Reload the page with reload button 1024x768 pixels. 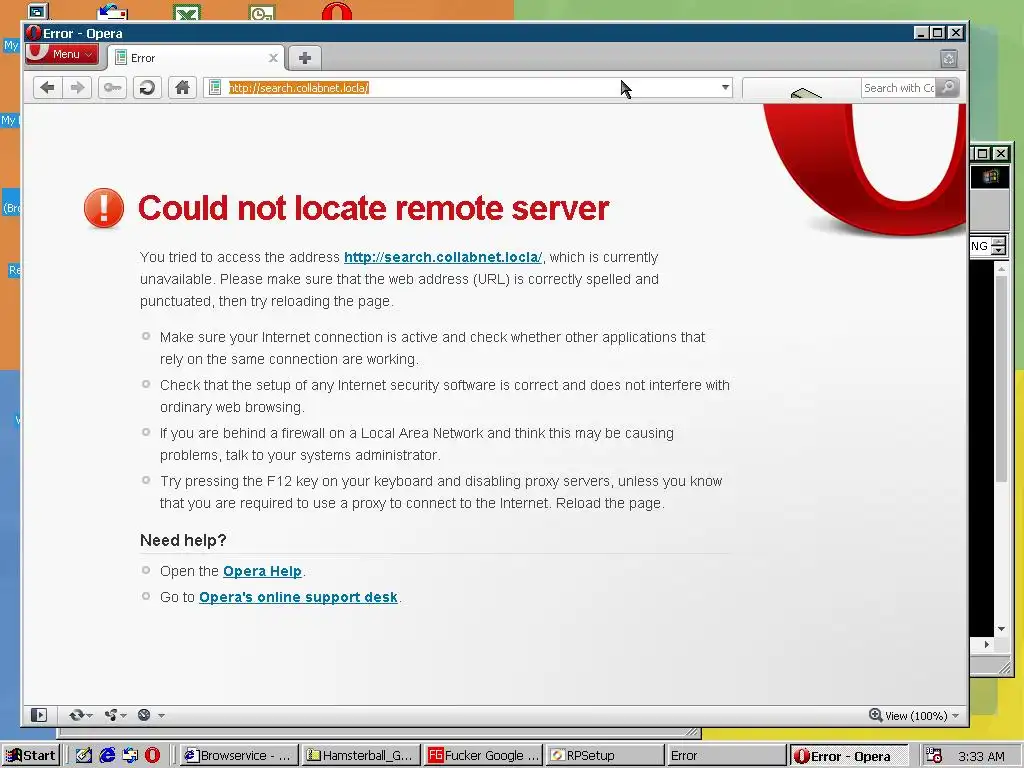(x=148, y=88)
